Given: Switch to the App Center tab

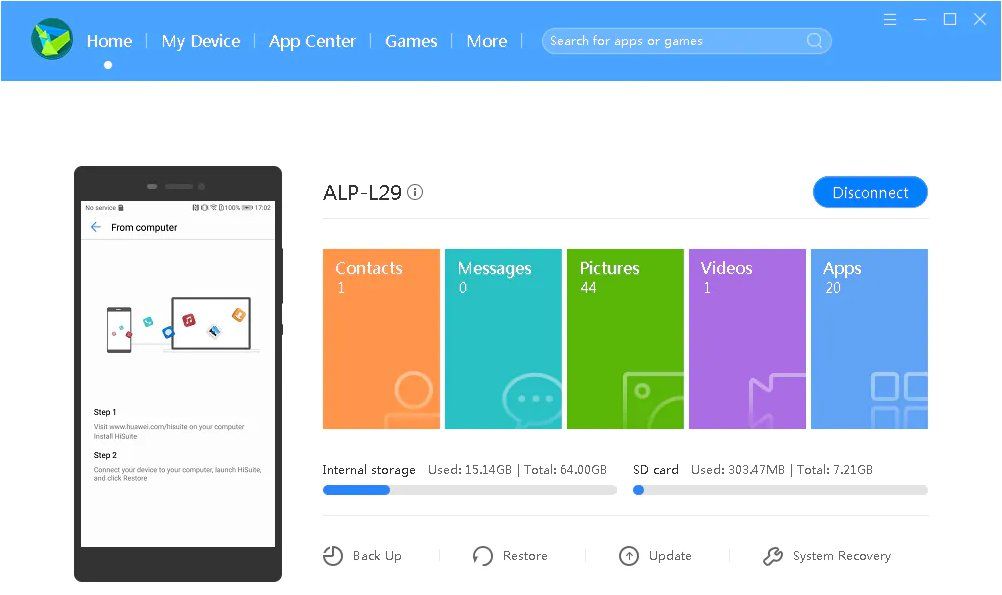Looking at the screenshot, I should (x=312, y=41).
